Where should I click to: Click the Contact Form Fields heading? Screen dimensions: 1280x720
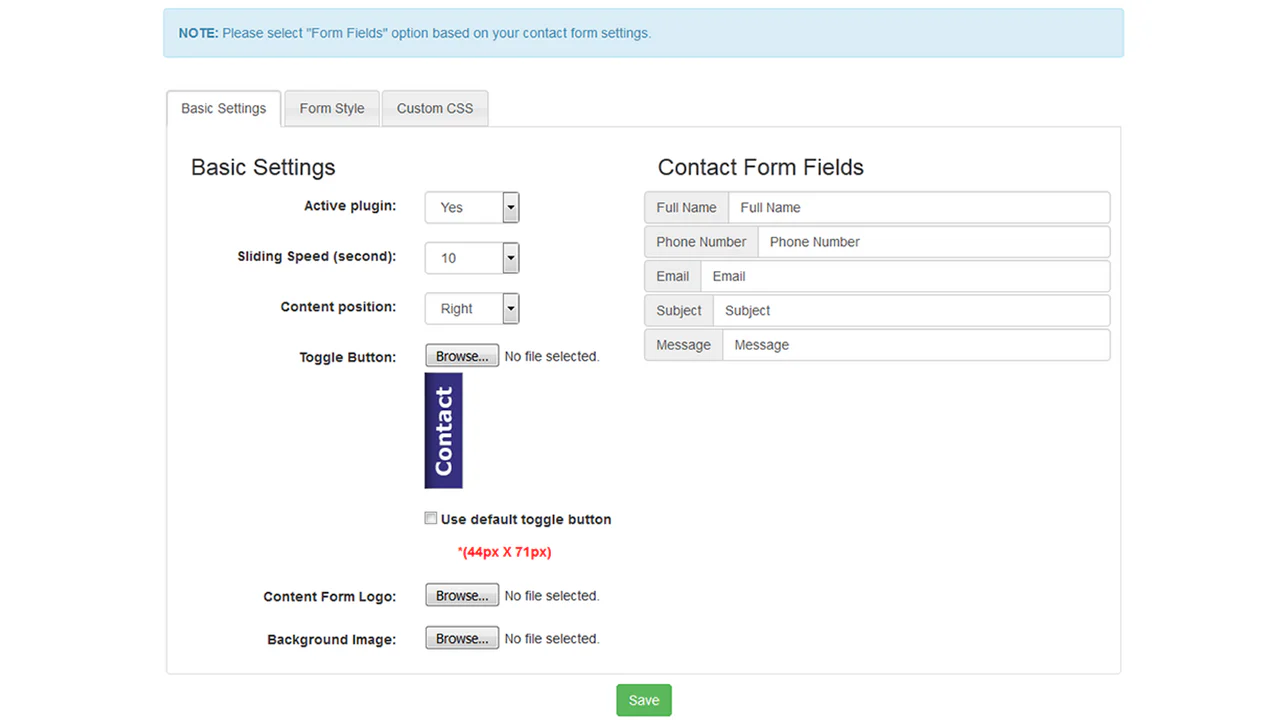click(761, 167)
